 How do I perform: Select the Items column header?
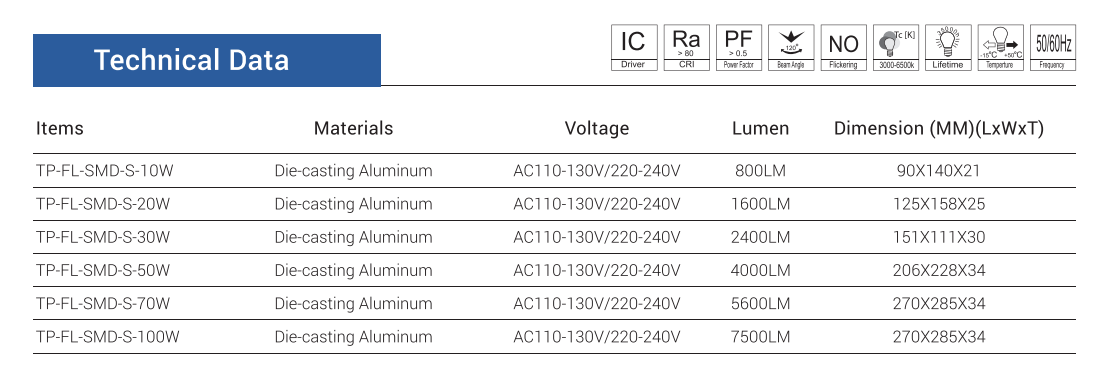click(x=60, y=128)
